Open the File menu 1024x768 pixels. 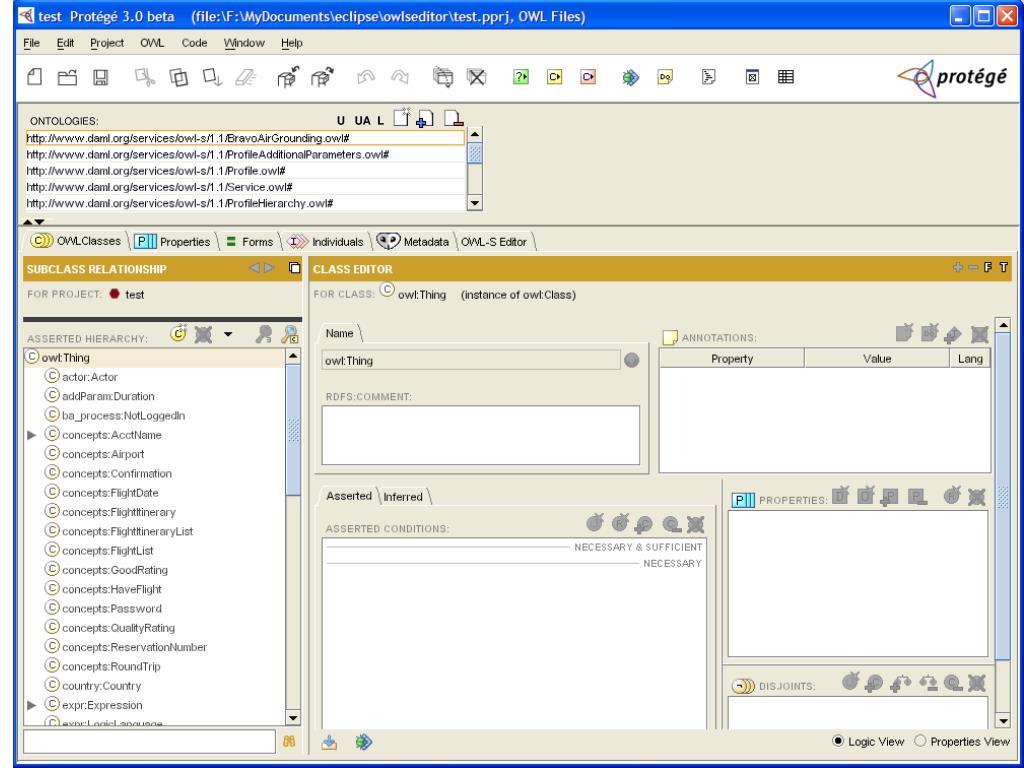tap(31, 43)
